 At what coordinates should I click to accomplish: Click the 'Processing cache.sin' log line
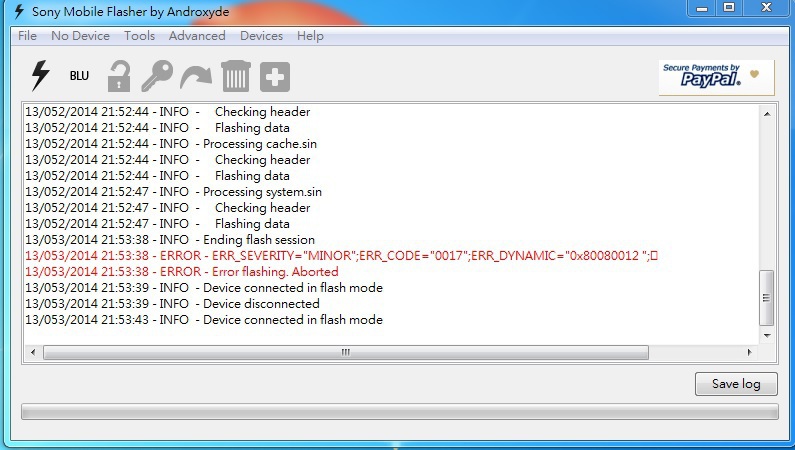171,144
